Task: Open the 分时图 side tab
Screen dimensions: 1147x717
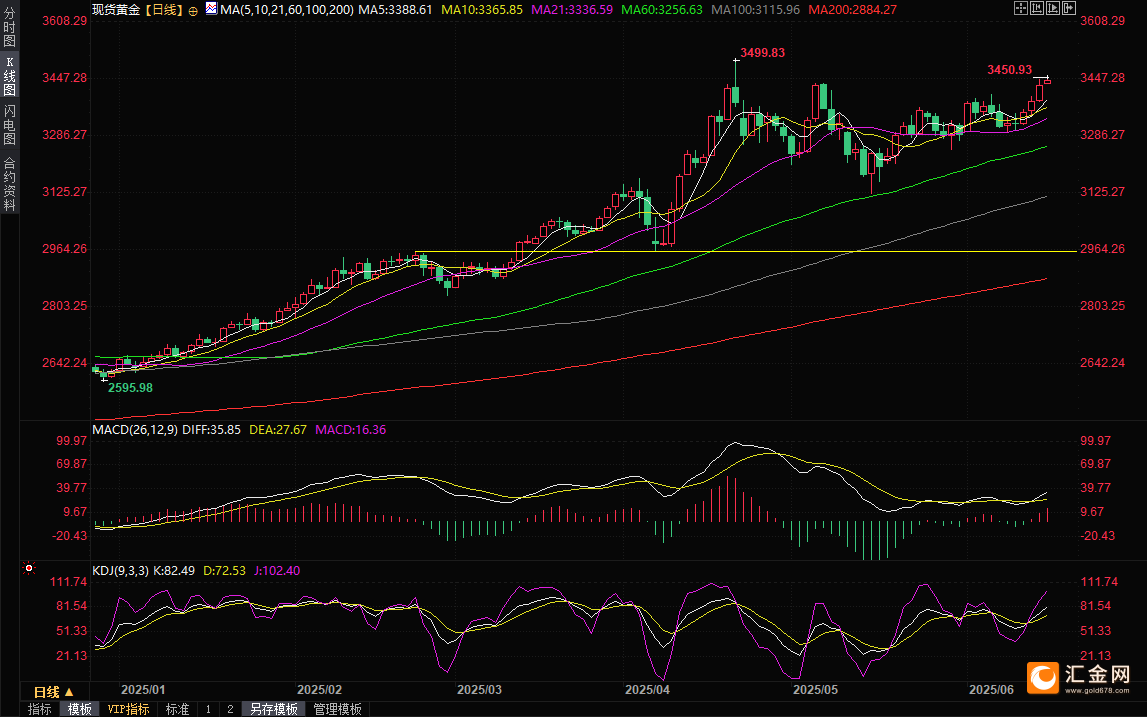Action: pos(10,27)
